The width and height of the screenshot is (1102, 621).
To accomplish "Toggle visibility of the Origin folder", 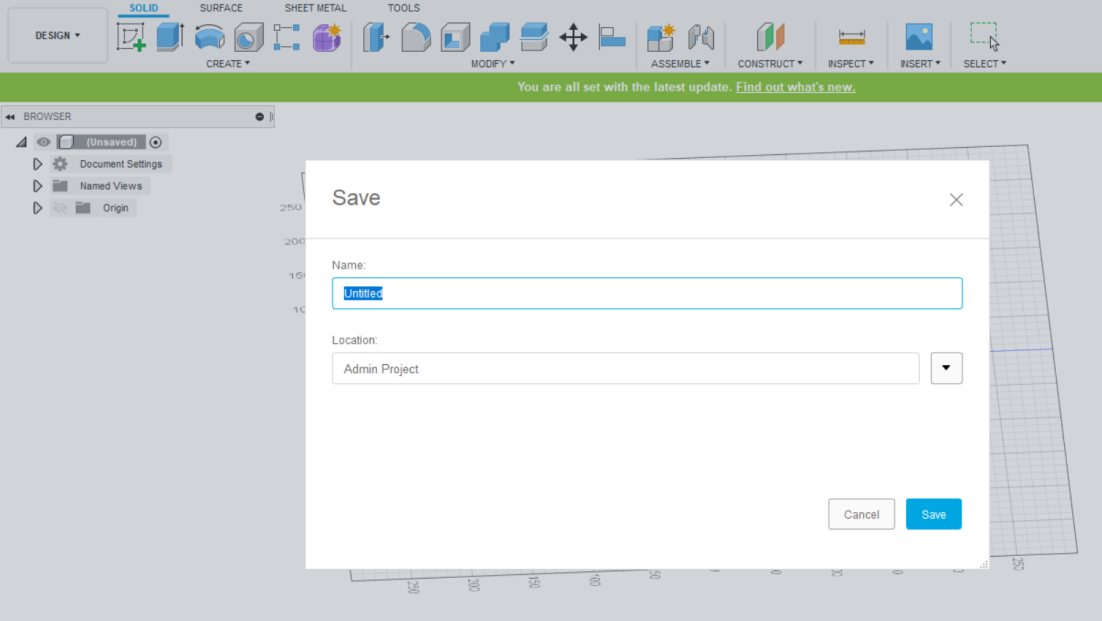I will [60, 208].
